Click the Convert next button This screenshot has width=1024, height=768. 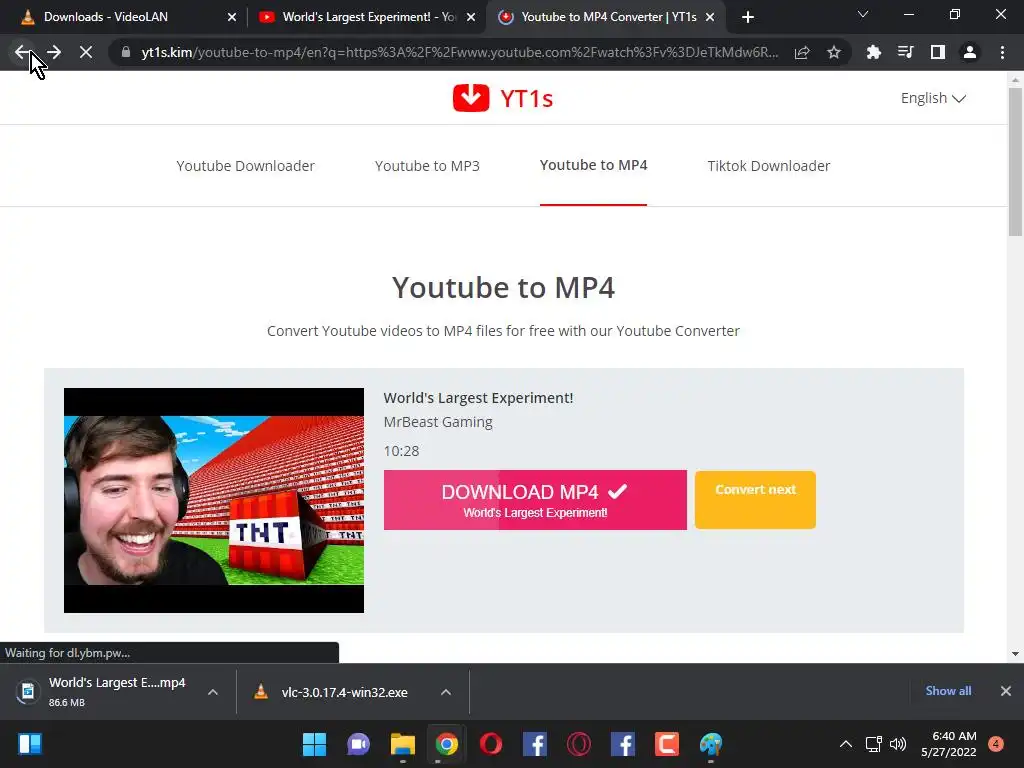[755, 500]
